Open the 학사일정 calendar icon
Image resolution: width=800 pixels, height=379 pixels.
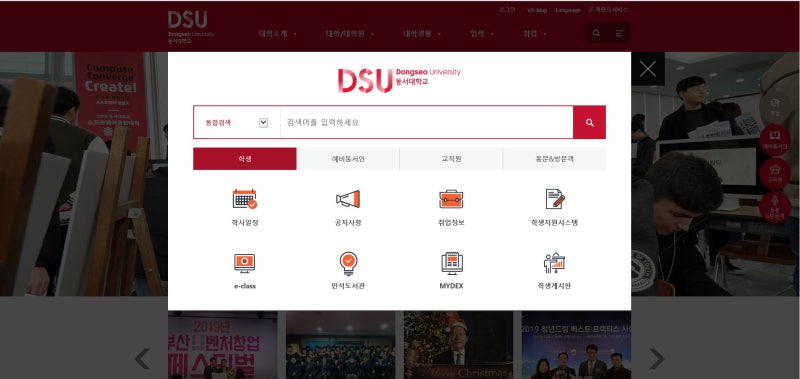click(x=245, y=199)
